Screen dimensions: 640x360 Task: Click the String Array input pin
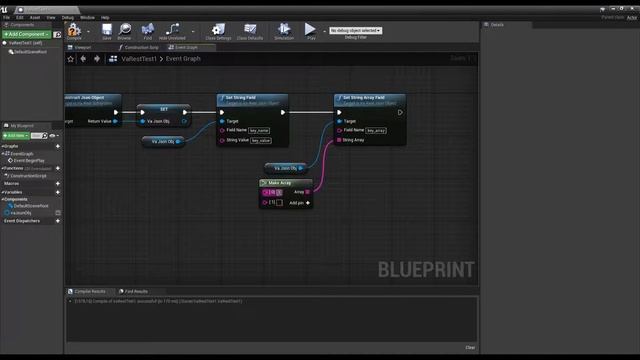[x=339, y=140]
